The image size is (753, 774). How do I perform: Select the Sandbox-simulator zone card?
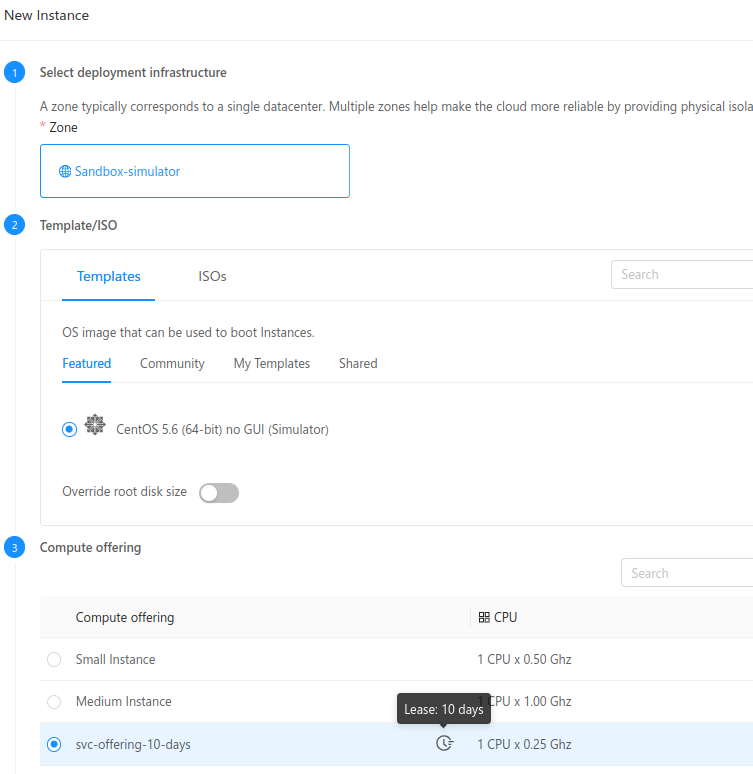(x=195, y=171)
